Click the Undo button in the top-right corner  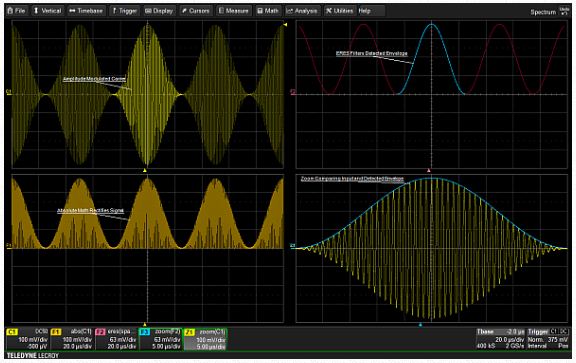[564, 11]
